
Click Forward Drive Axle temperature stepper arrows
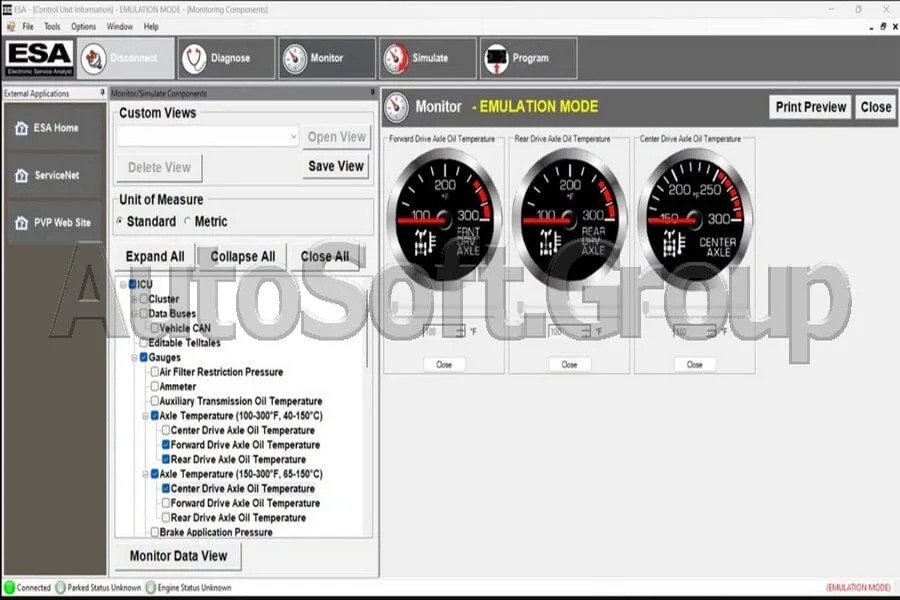[x=460, y=331]
